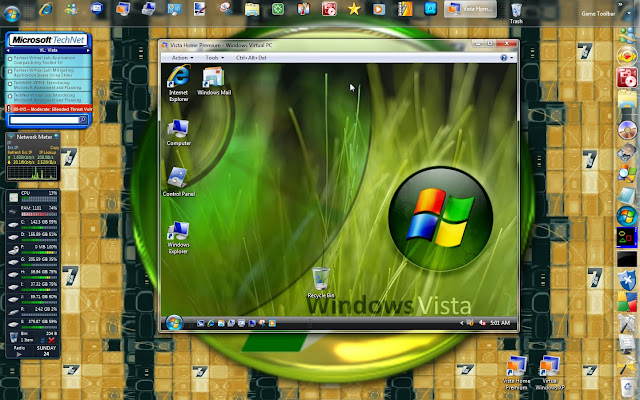Screen dimensions: 640x400
Task: Open Windows Mail on the VM desktop
Action: tap(214, 81)
